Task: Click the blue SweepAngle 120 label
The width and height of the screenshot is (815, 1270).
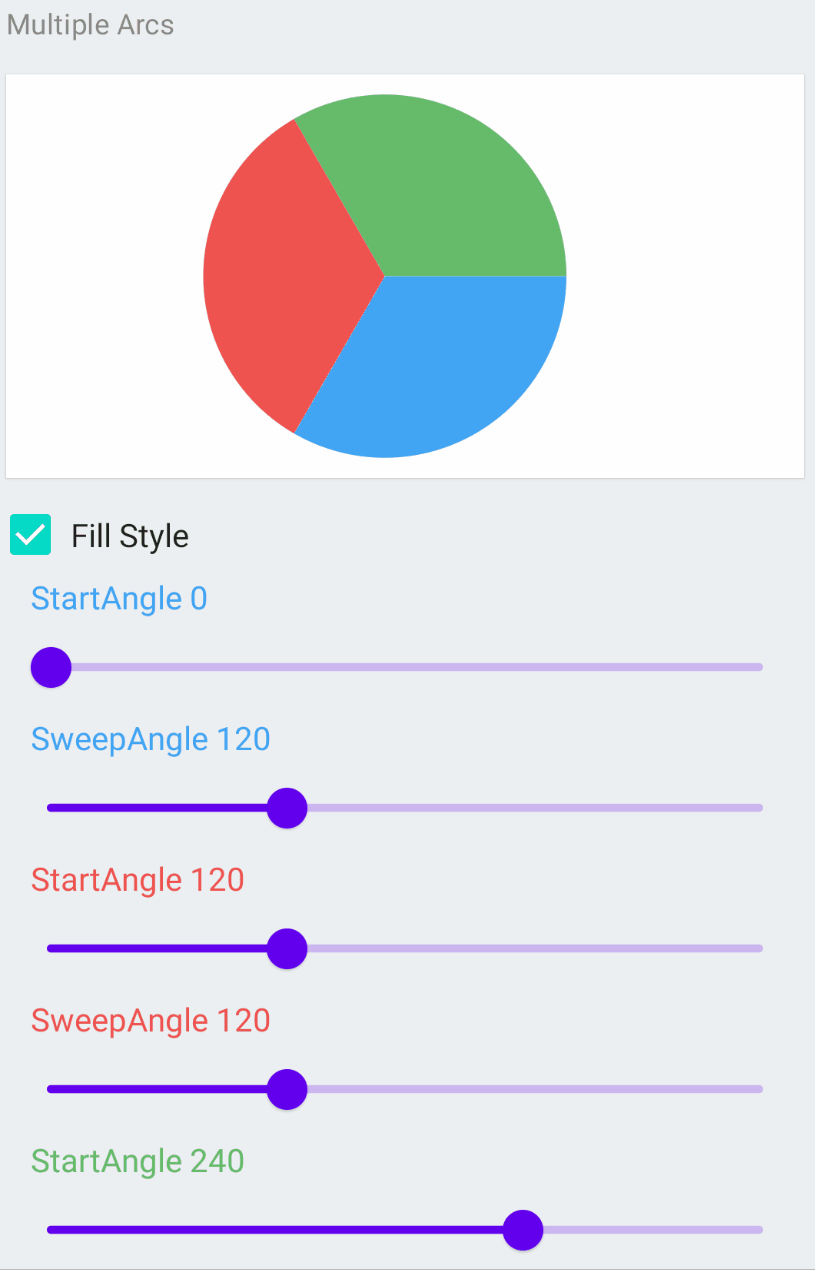Action: (x=151, y=739)
